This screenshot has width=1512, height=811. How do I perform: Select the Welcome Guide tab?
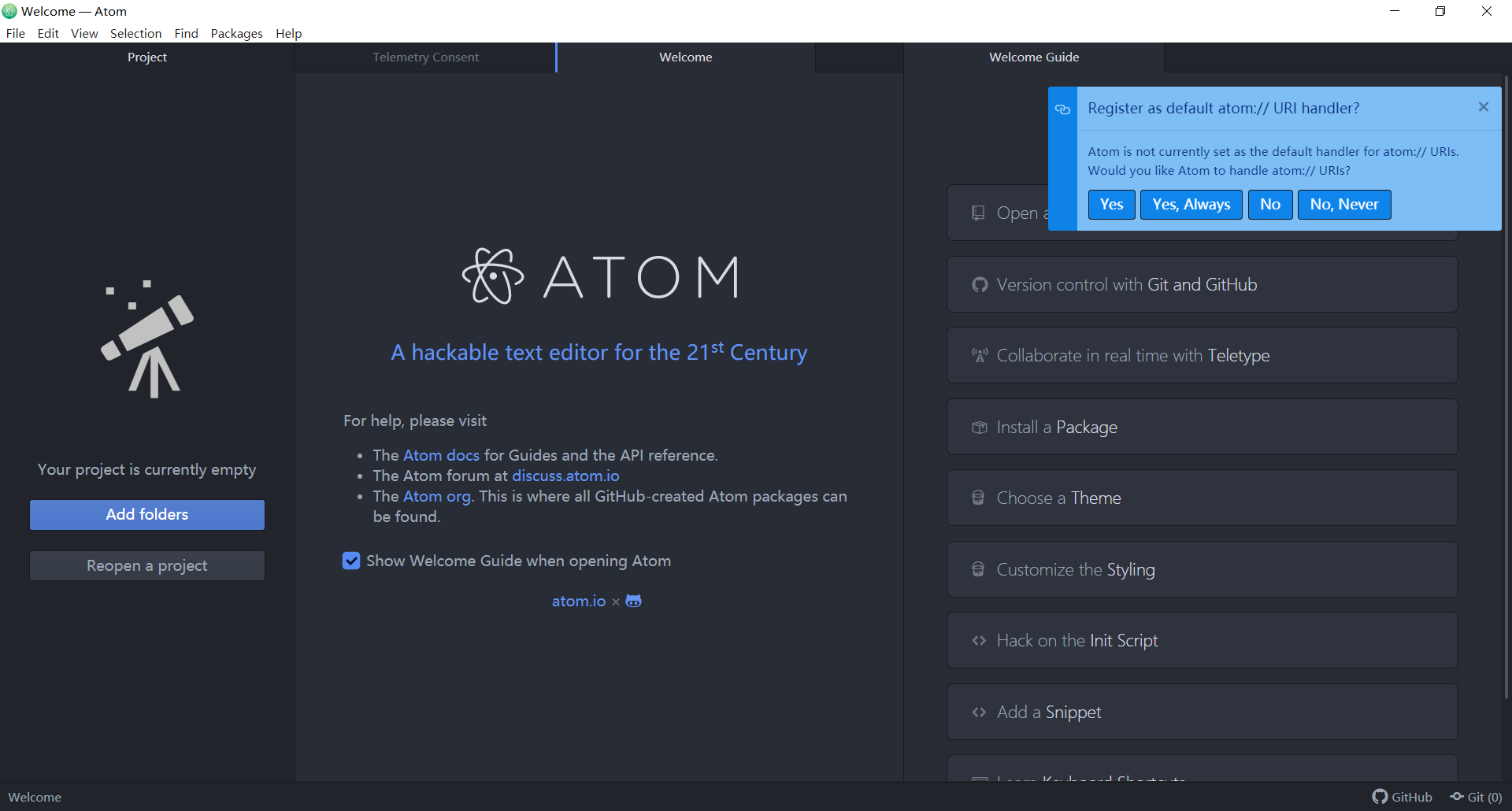[1034, 57]
